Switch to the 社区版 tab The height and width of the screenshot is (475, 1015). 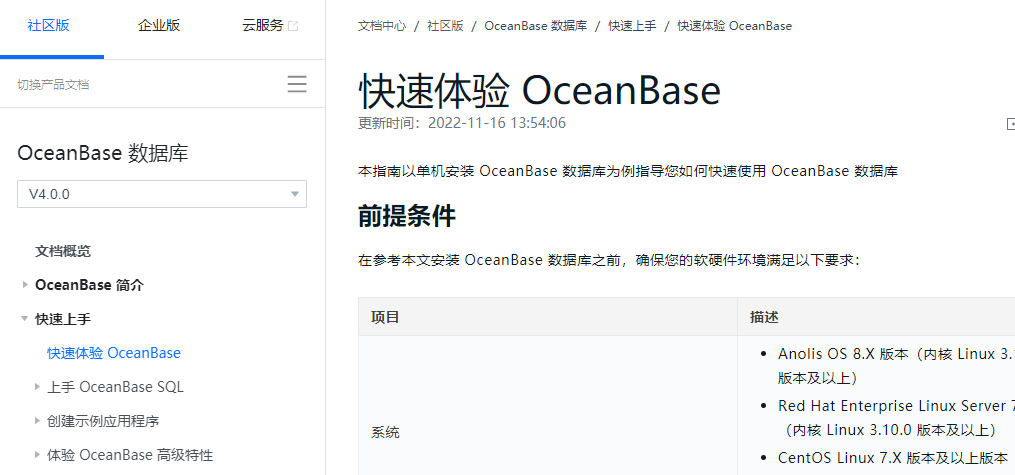[49, 26]
